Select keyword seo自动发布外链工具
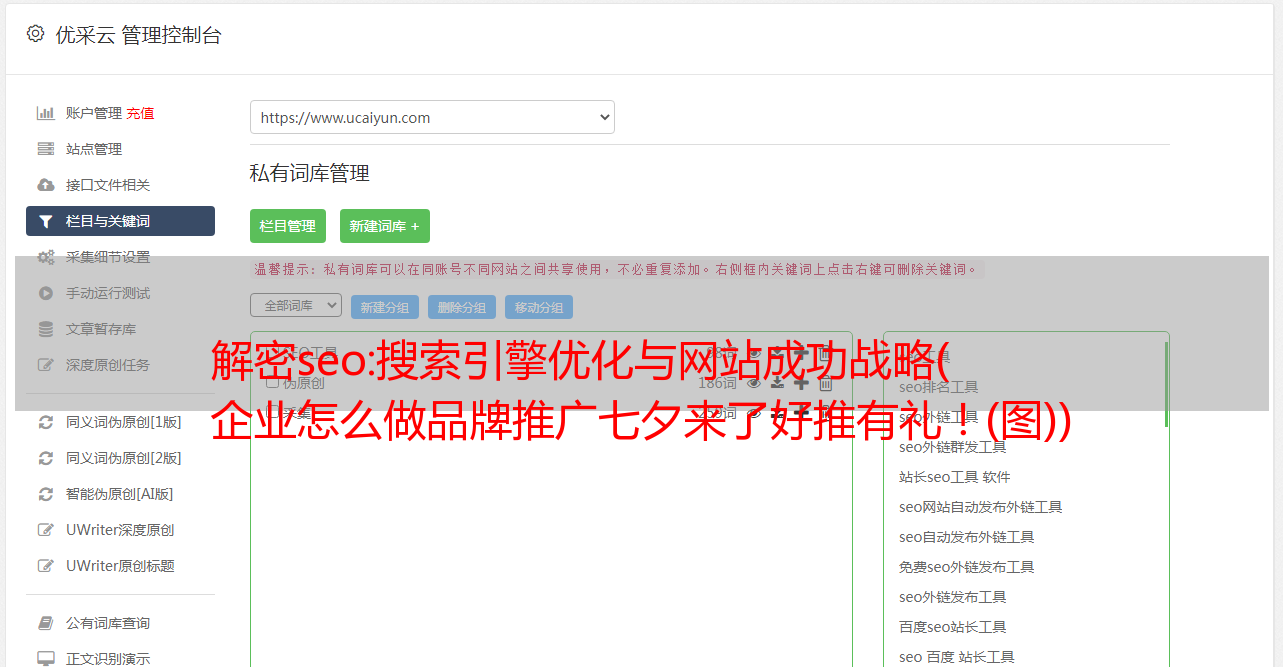 [x=967, y=537]
